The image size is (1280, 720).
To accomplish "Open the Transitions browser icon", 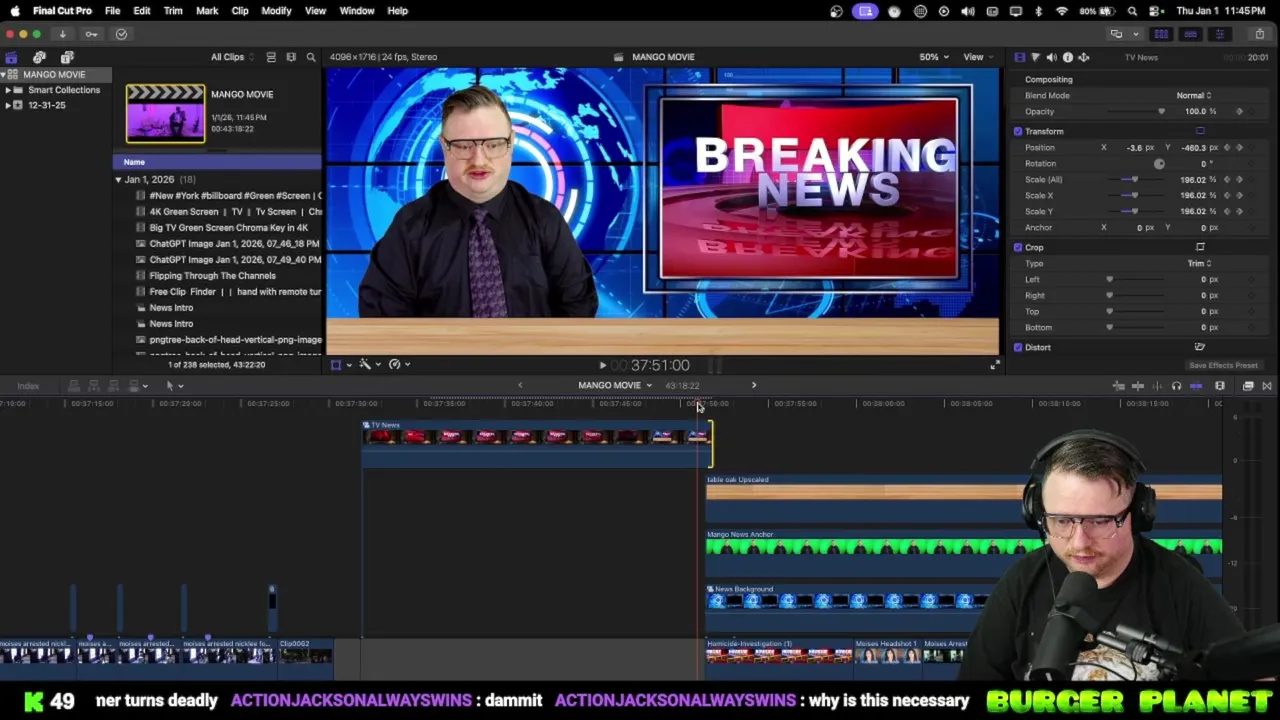I will [x=1267, y=386].
